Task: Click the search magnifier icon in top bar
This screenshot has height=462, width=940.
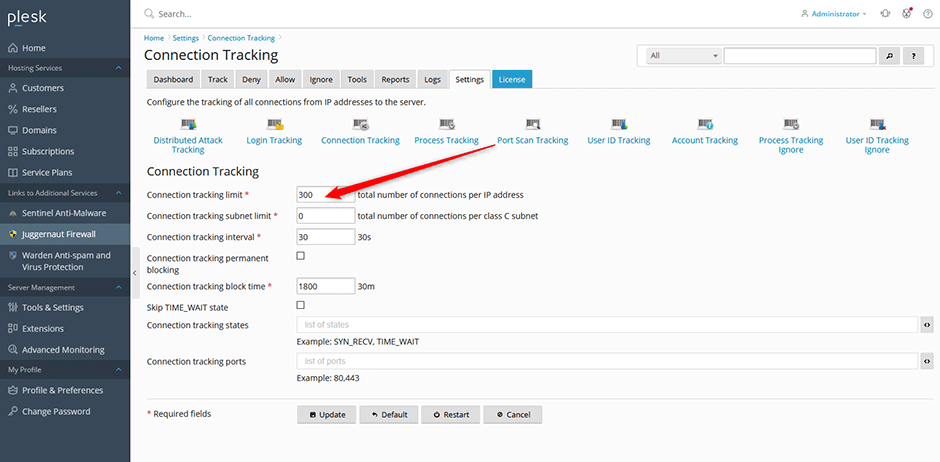Action: [x=149, y=14]
